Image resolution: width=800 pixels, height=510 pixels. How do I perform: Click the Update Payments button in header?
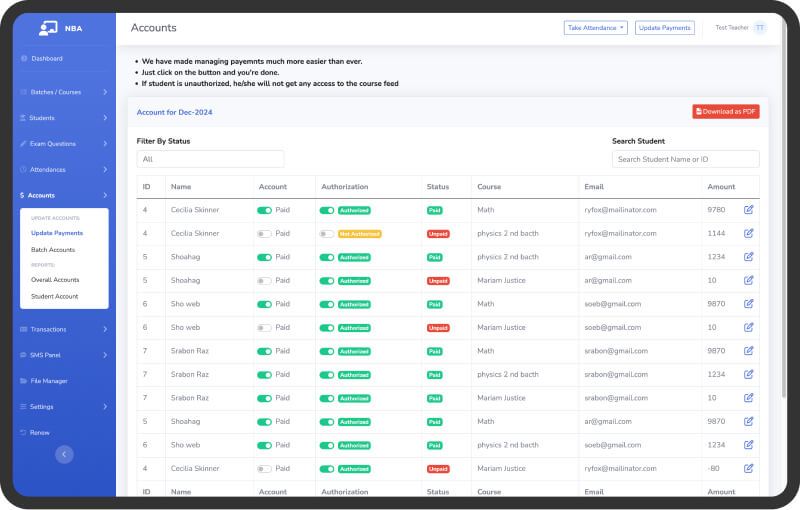[x=665, y=28]
